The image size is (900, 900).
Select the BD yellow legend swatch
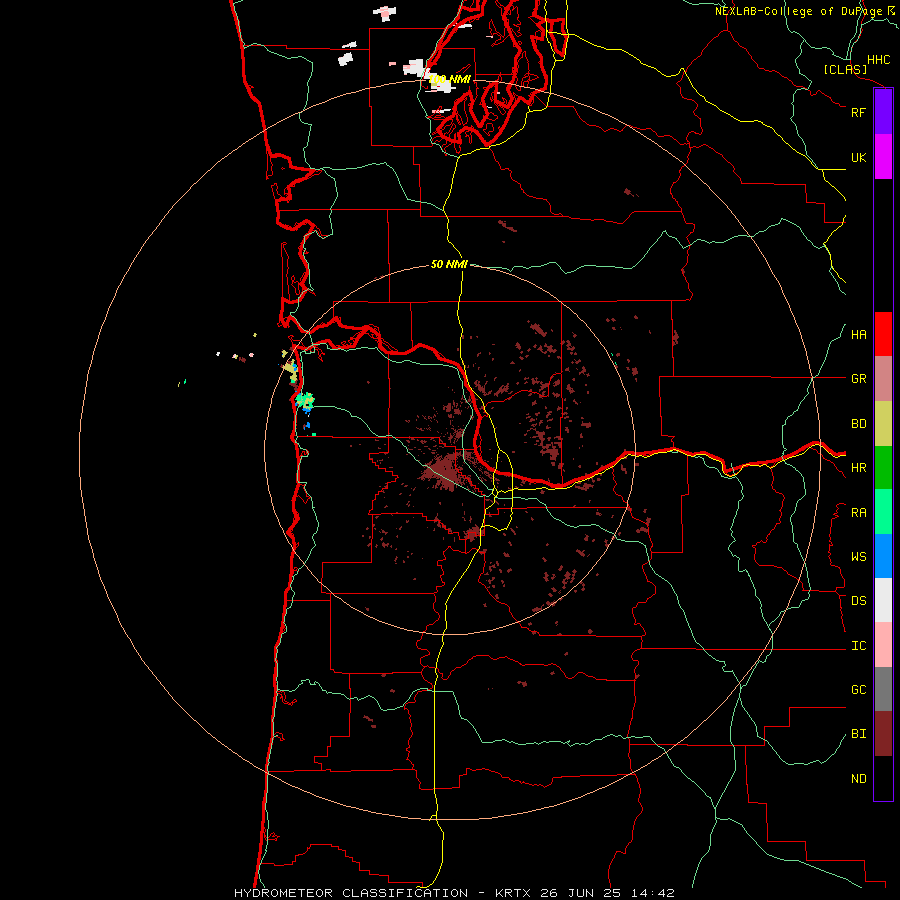[883, 424]
